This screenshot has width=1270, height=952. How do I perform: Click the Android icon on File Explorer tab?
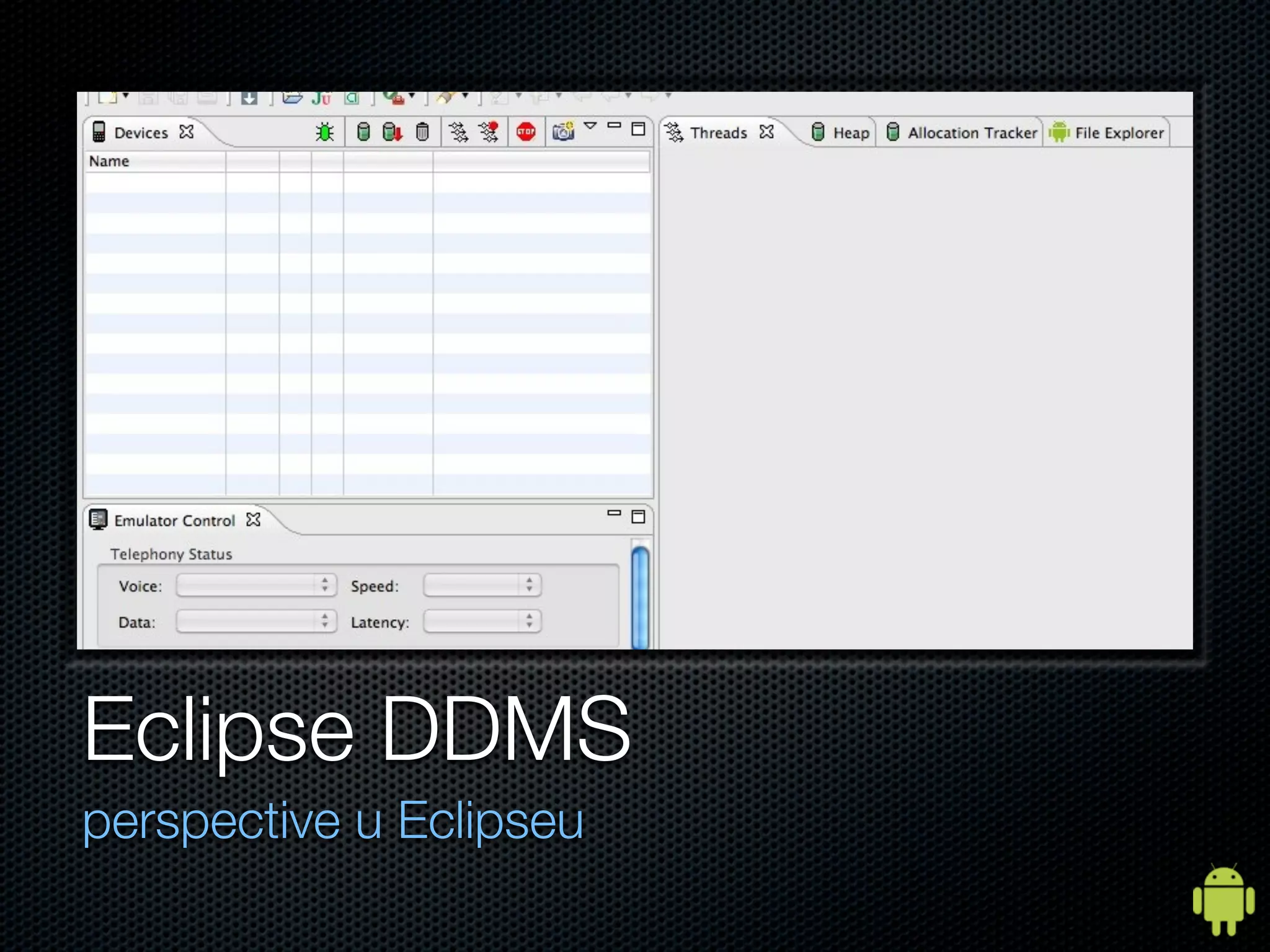tap(1059, 132)
